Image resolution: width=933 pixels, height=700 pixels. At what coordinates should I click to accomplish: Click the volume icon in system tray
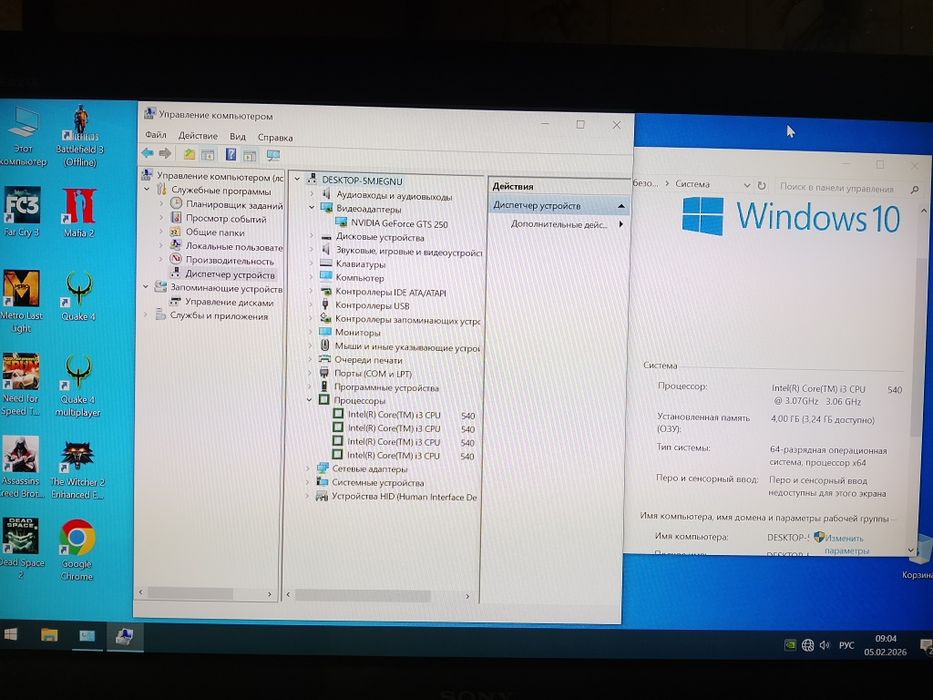pos(825,645)
